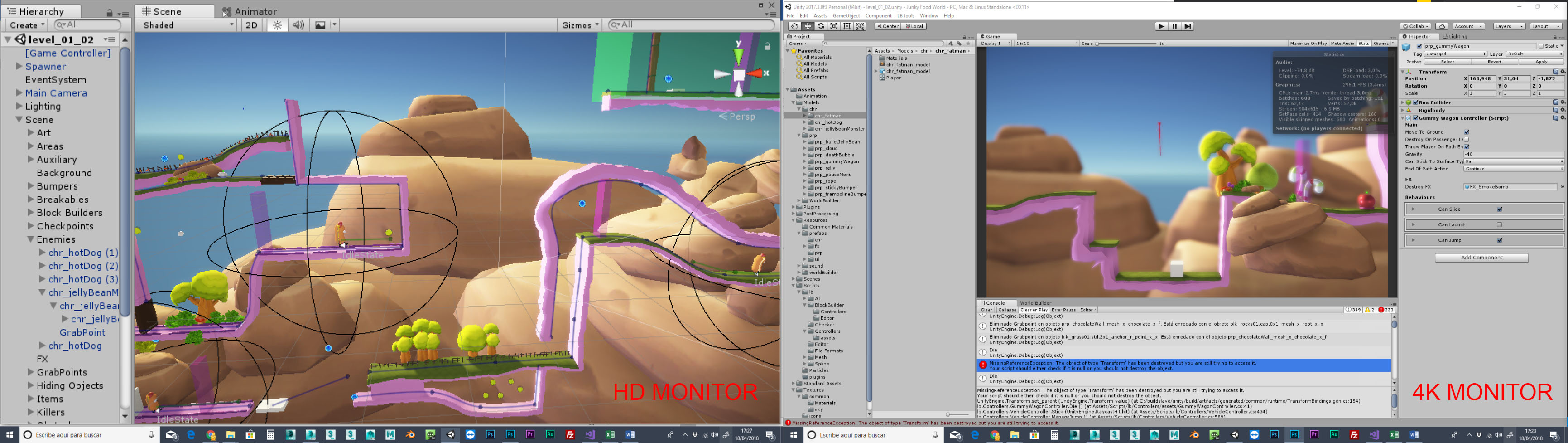Toggle the Static checkbox in Inspector
Image resolution: width=1568 pixels, height=443 pixels.
[x=1541, y=46]
